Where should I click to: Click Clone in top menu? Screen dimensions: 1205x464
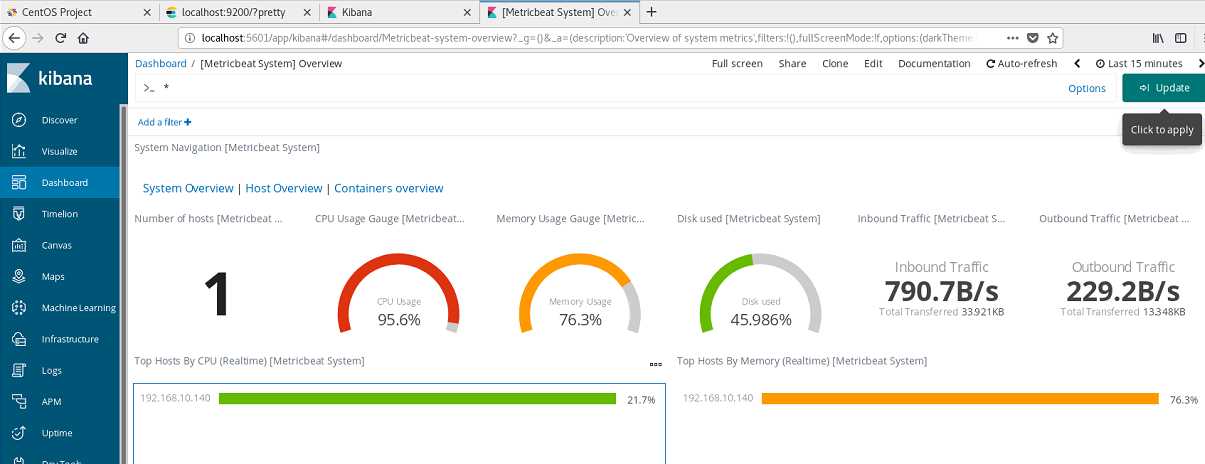click(x=835, y=63)
